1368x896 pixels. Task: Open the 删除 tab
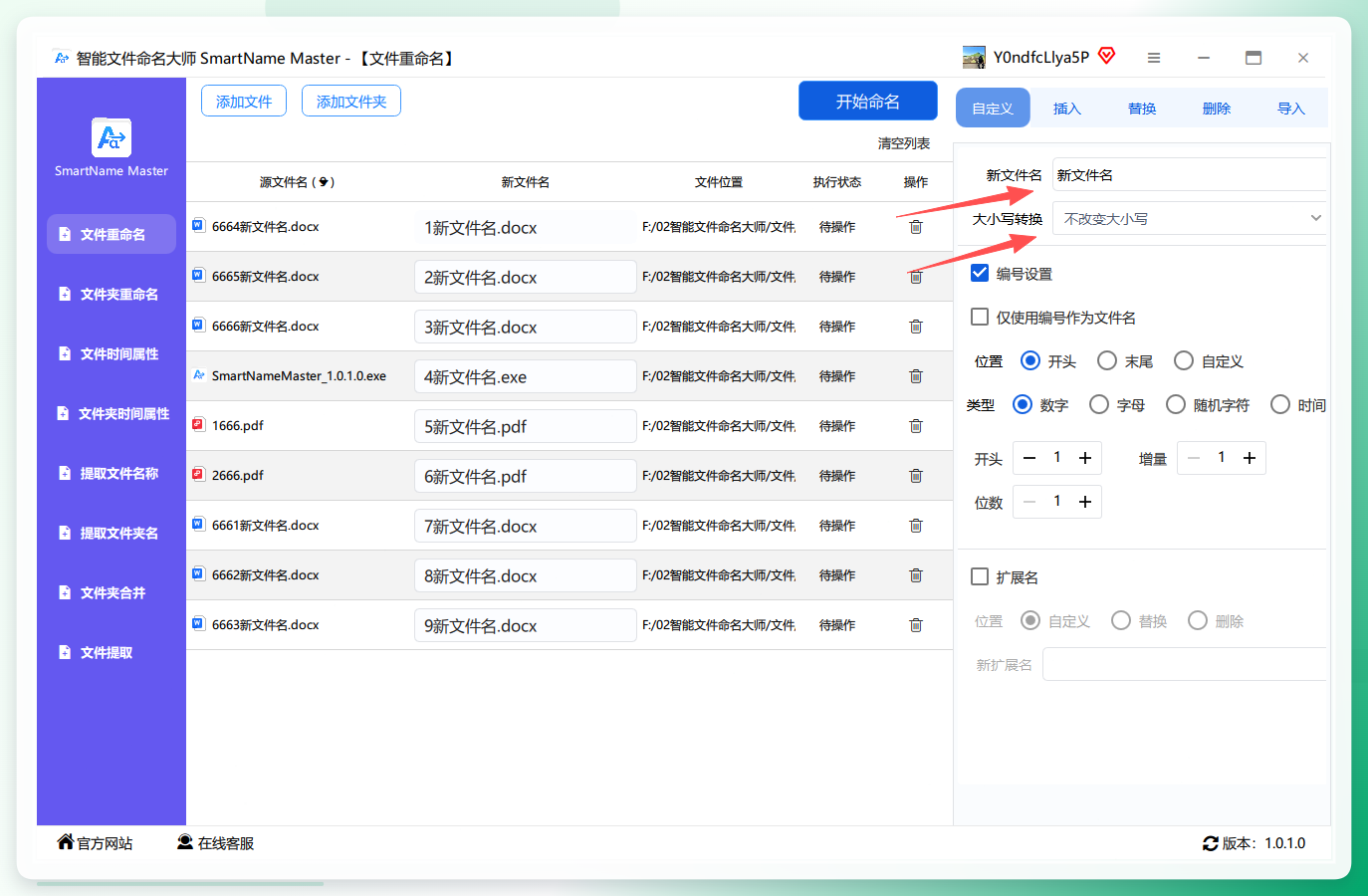tap(1217, 108)
